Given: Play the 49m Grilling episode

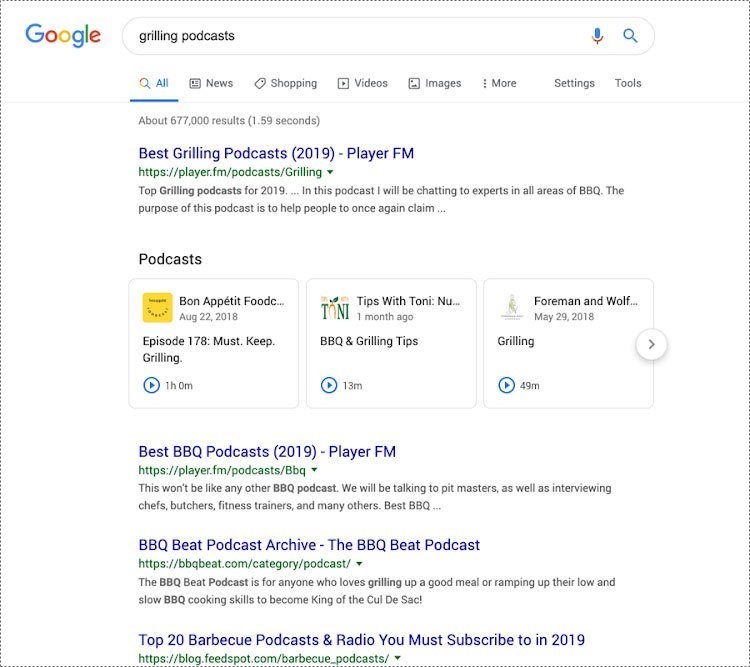Looking at the screenshot, I should coord(506,385).
